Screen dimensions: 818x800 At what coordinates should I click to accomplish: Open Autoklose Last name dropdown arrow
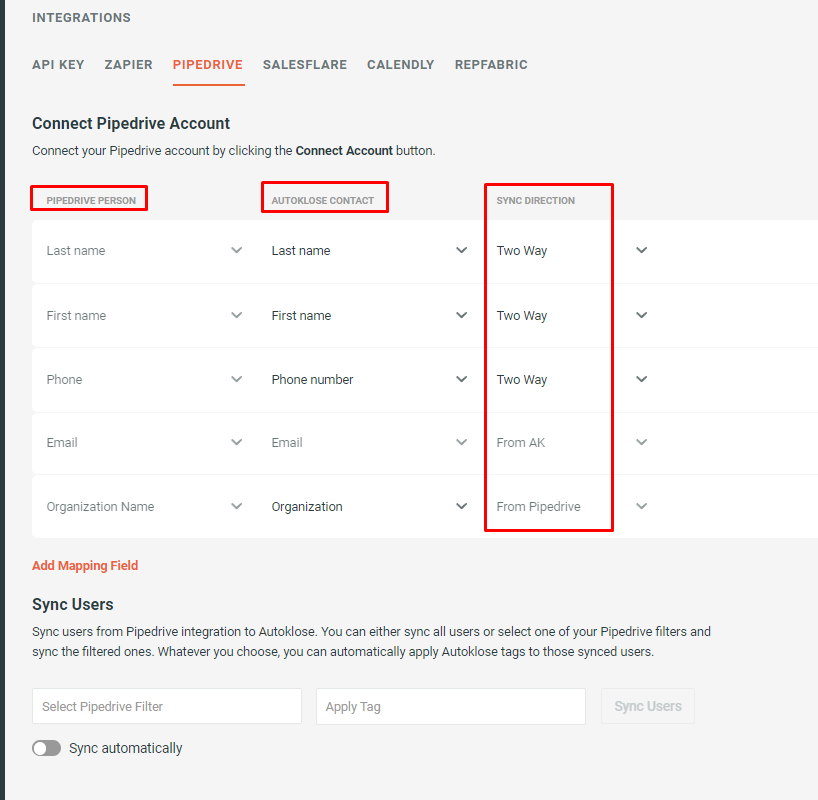point(461,250)
